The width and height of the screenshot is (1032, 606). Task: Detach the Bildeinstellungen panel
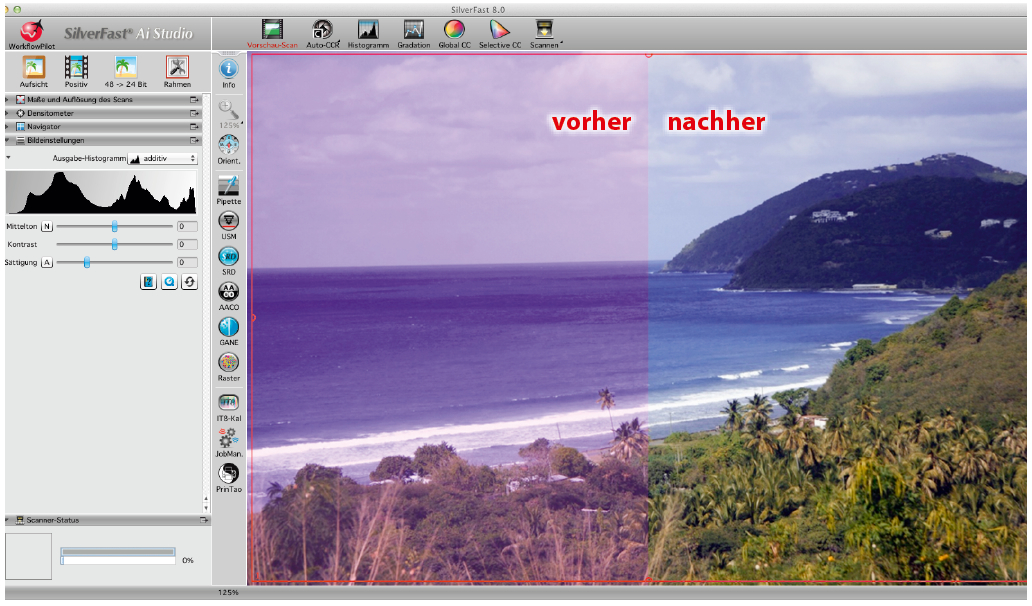[194, 140]
